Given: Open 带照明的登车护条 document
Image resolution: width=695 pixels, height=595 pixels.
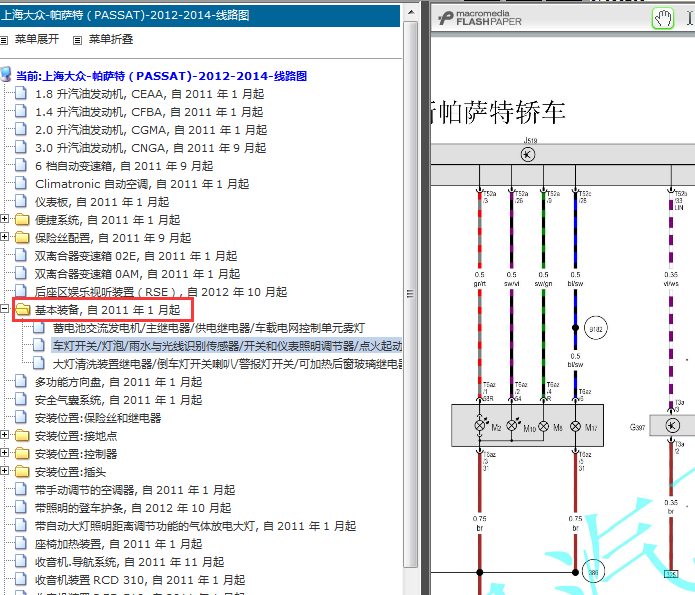Looking at the screenshot, I should 133,508.
